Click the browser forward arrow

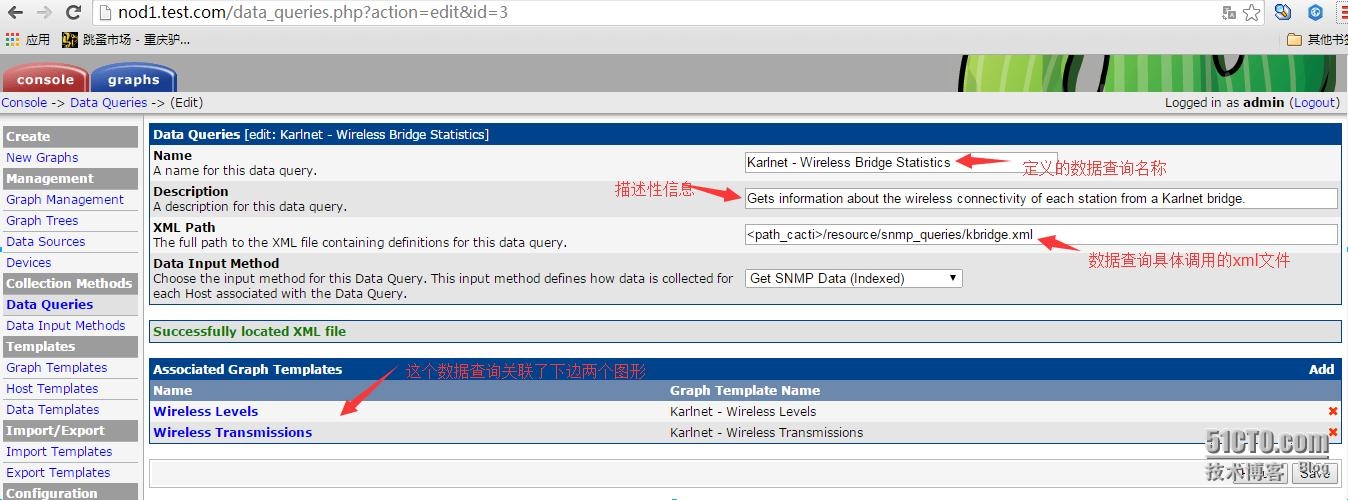(x=44, y=13)
